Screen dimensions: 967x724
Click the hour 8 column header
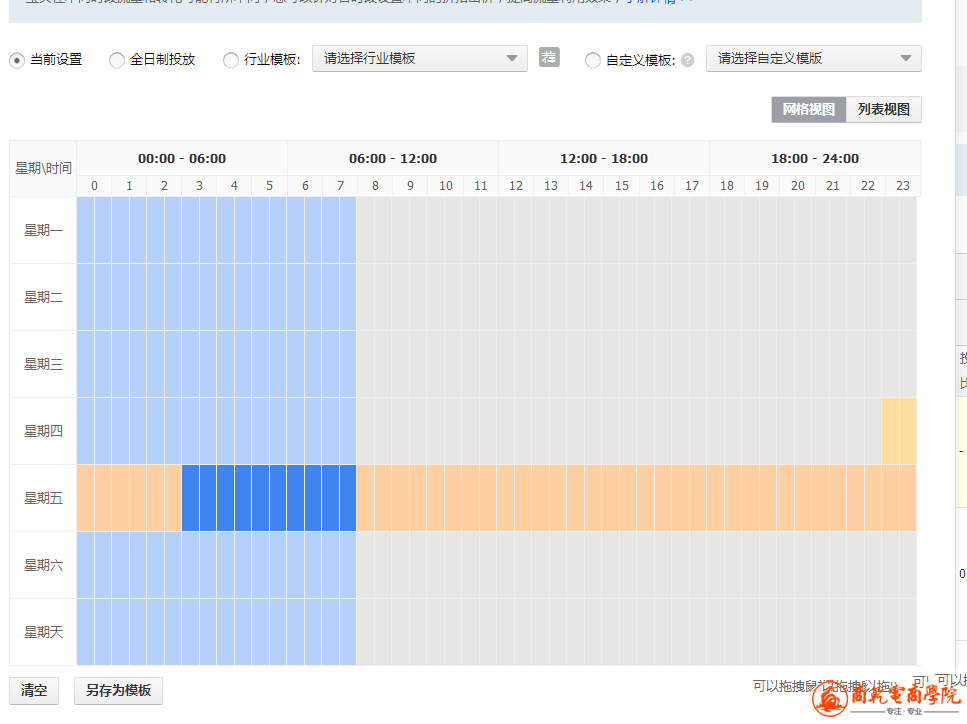pos(375,186)
